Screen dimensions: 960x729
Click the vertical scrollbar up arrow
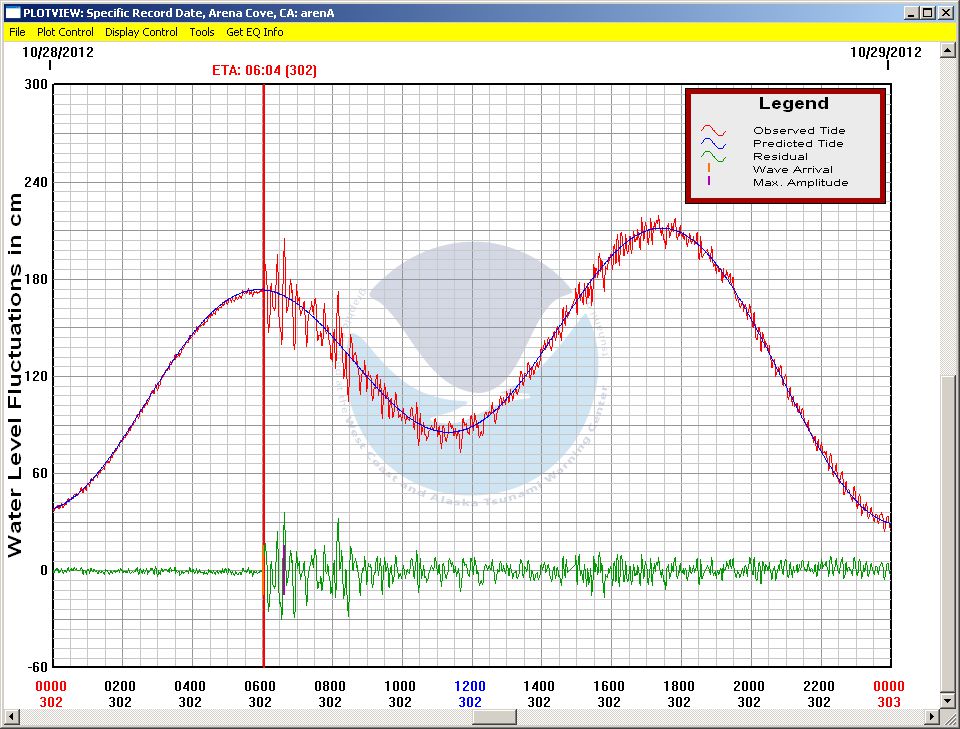(949, 50)
